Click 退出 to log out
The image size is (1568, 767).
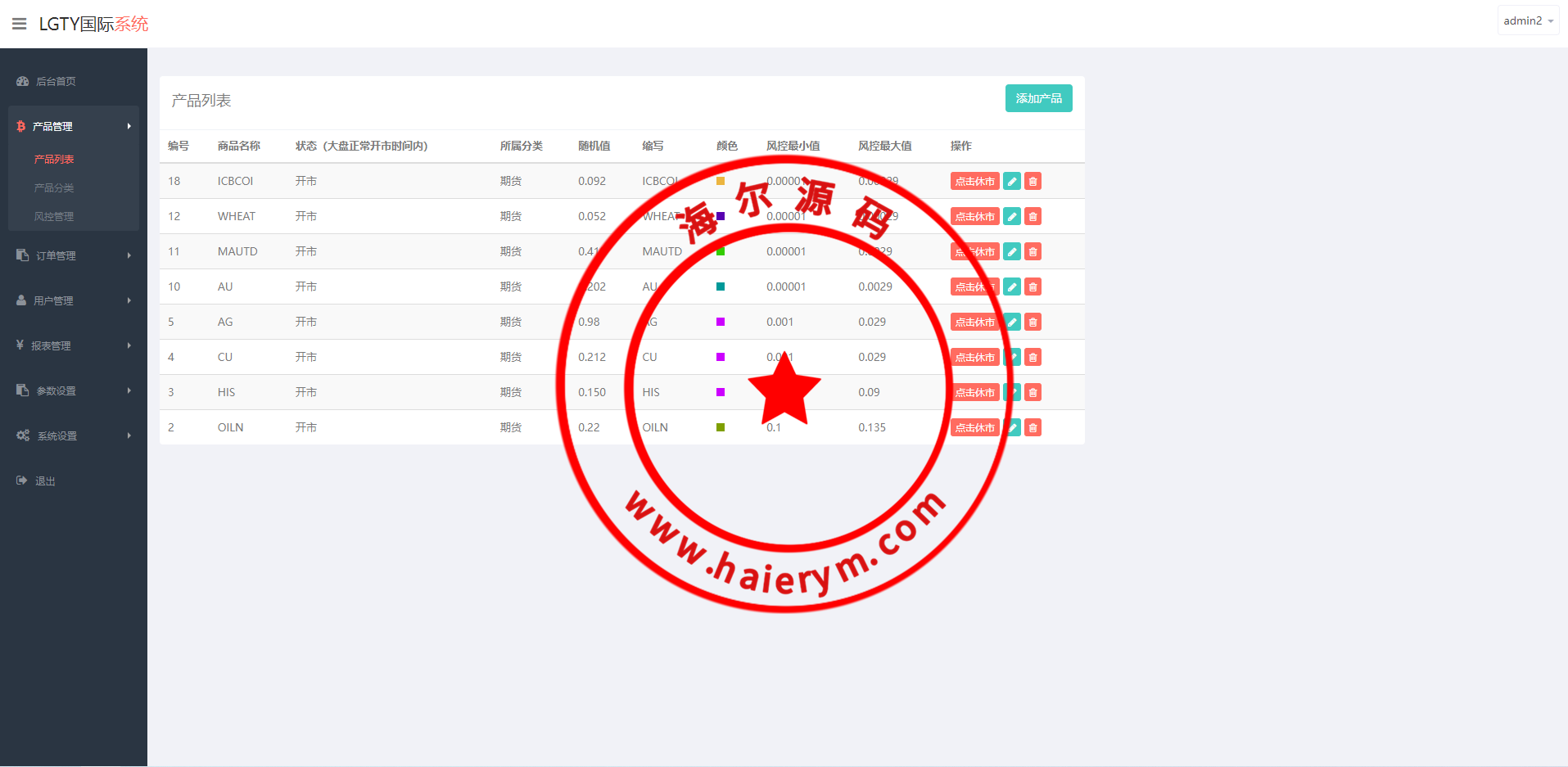tap(45, 481)
